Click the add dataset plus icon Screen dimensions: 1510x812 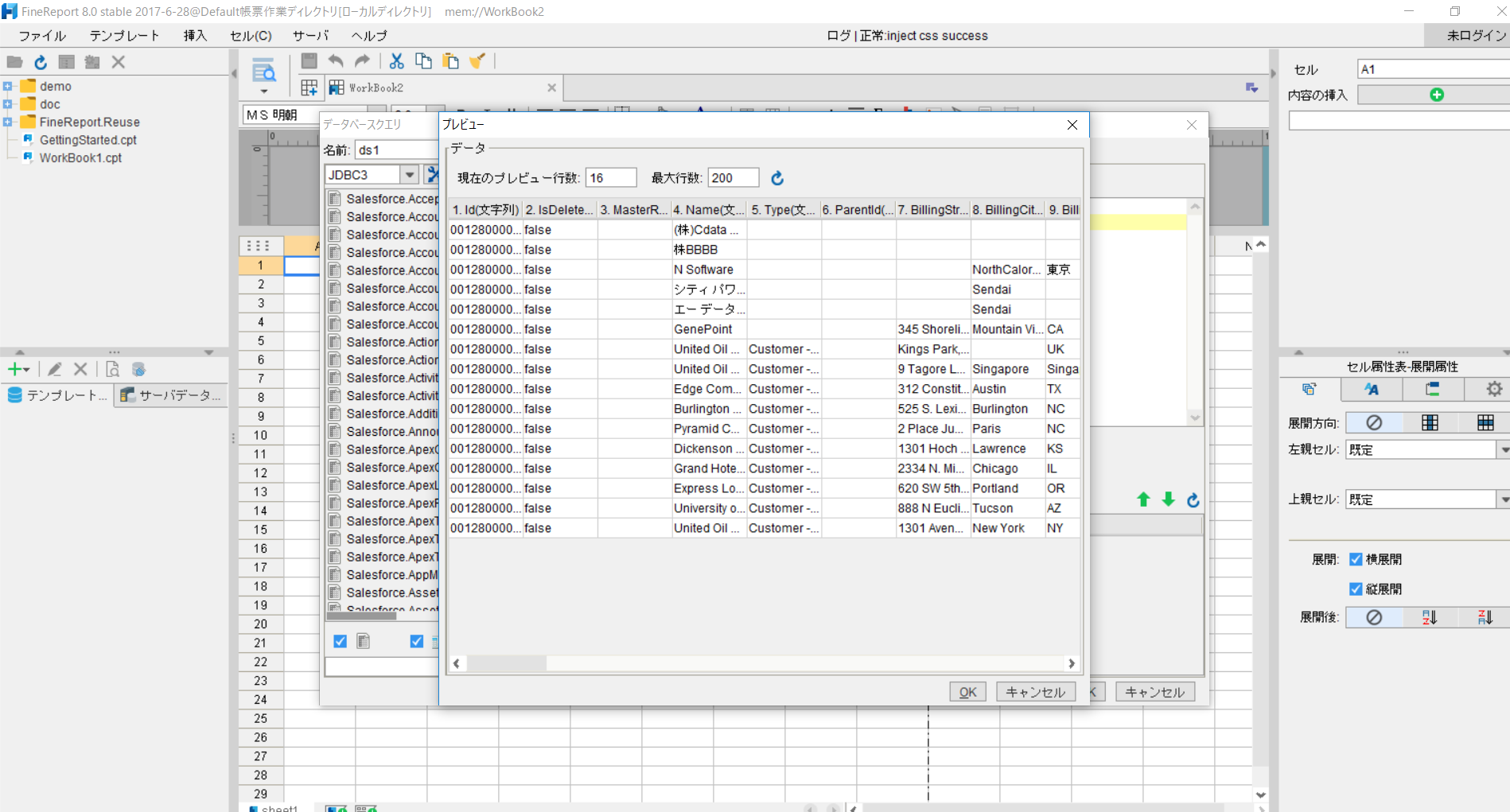point(14,369)
